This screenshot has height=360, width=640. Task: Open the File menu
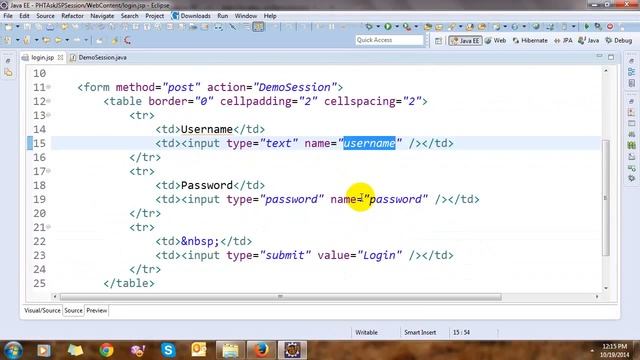point(8,16)
